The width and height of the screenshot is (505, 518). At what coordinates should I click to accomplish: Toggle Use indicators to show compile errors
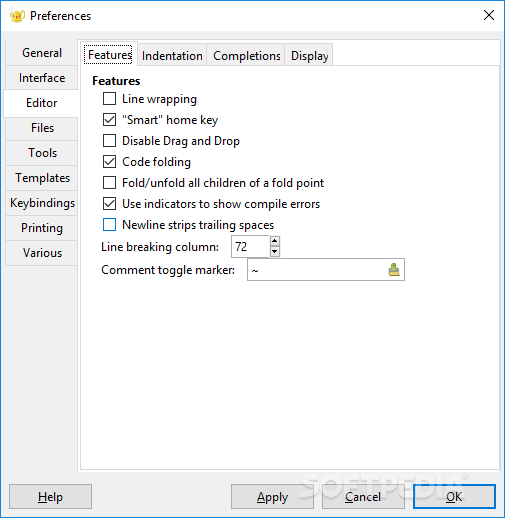[109, 204]
